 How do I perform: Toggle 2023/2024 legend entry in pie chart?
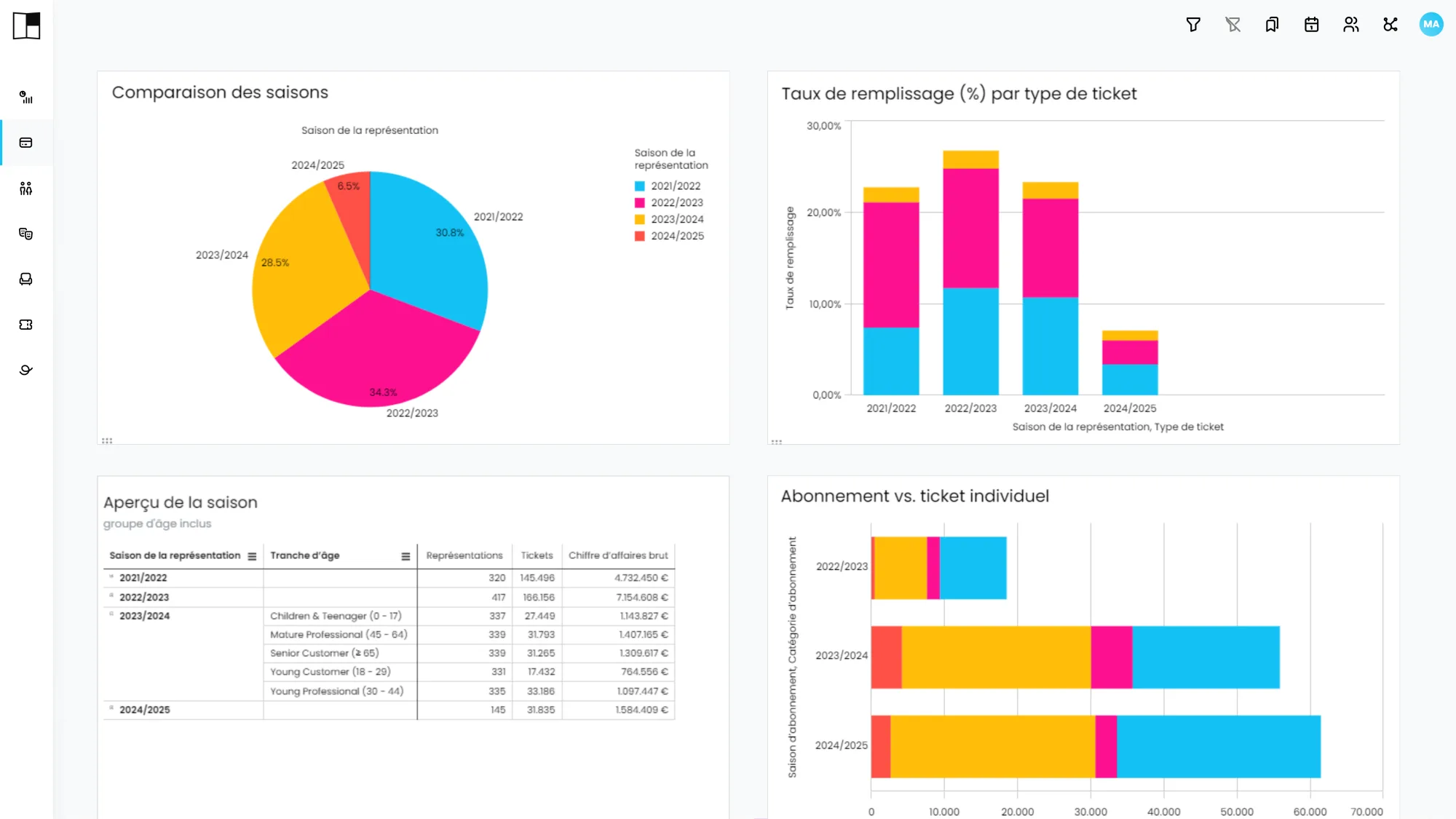coord(669,219)
